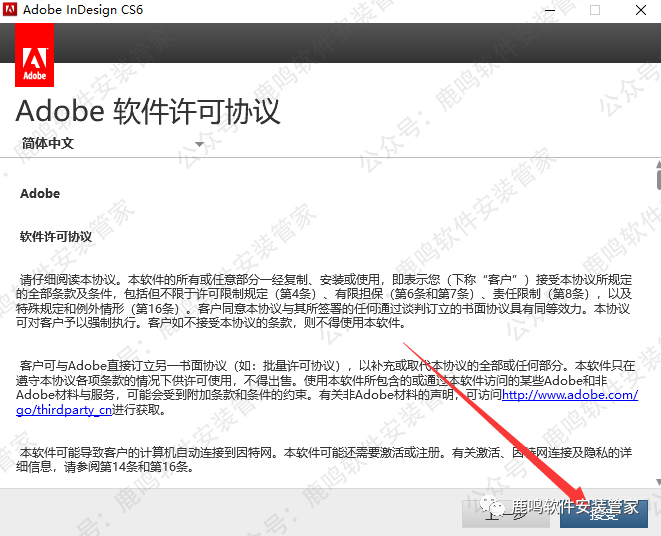The width and height of the screenshot is (661, 536).
Task: Select the 简体中文 language combo box
Action: tap(110, 144)
